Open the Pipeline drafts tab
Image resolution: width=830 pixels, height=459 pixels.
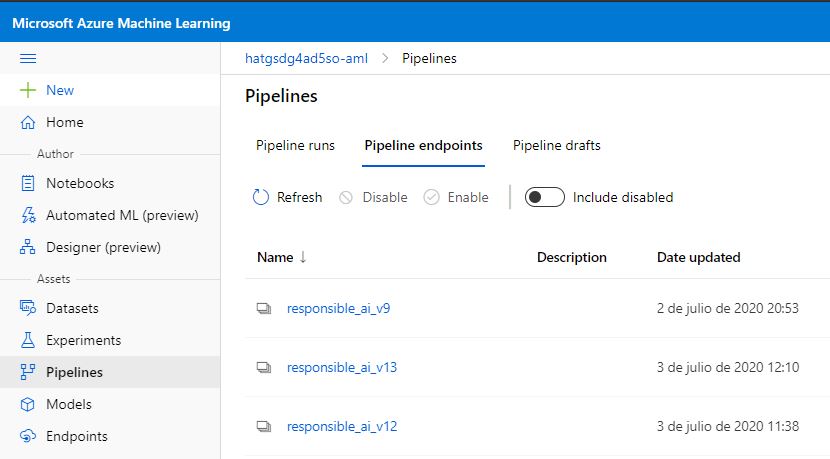click(557, 146)
